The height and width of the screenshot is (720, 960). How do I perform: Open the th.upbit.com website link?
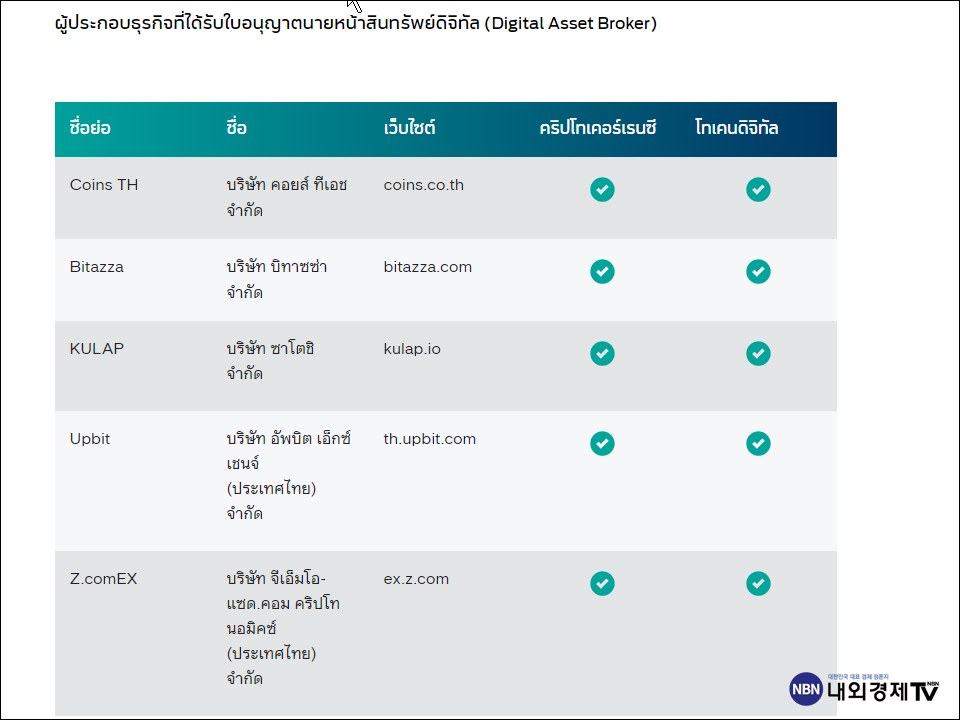pos(430,439)
